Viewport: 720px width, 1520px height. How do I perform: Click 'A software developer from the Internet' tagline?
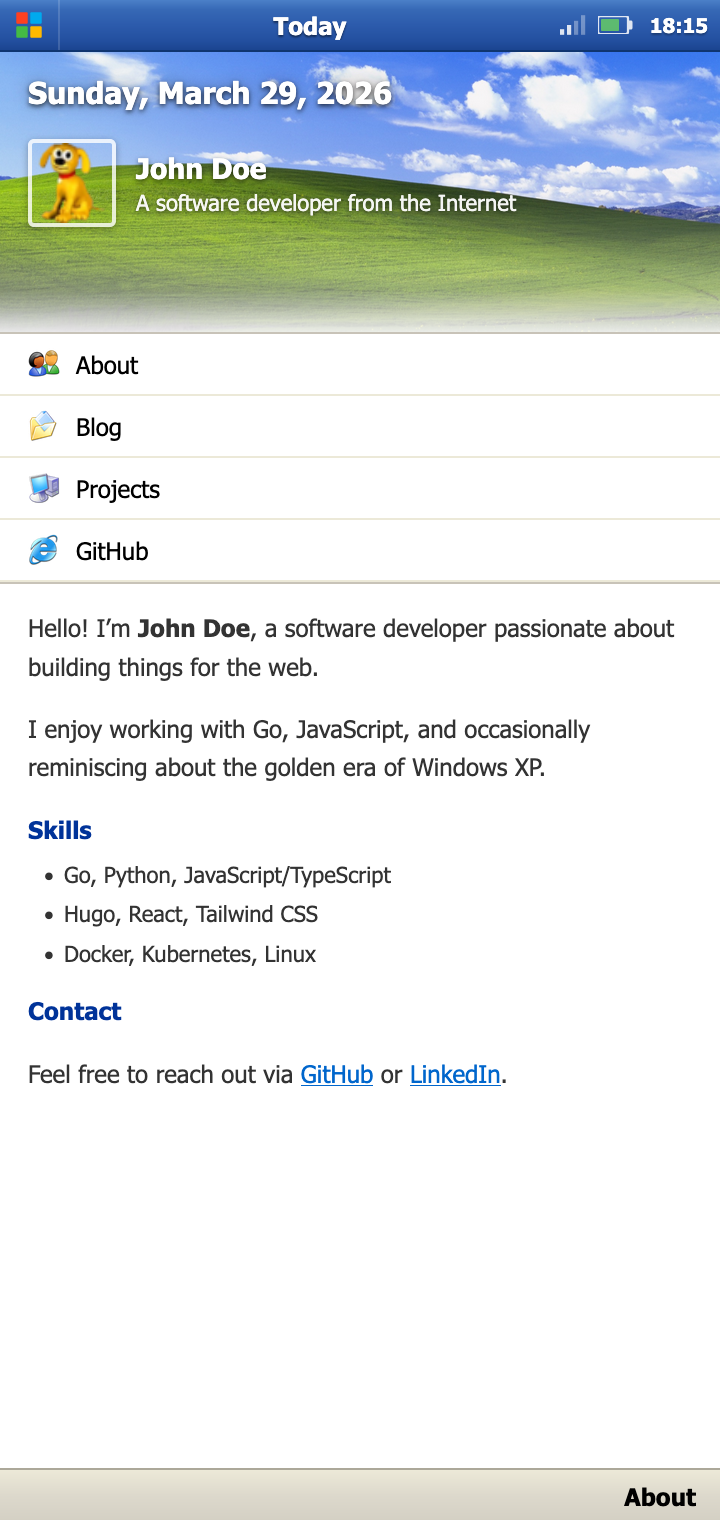point(326,203)
